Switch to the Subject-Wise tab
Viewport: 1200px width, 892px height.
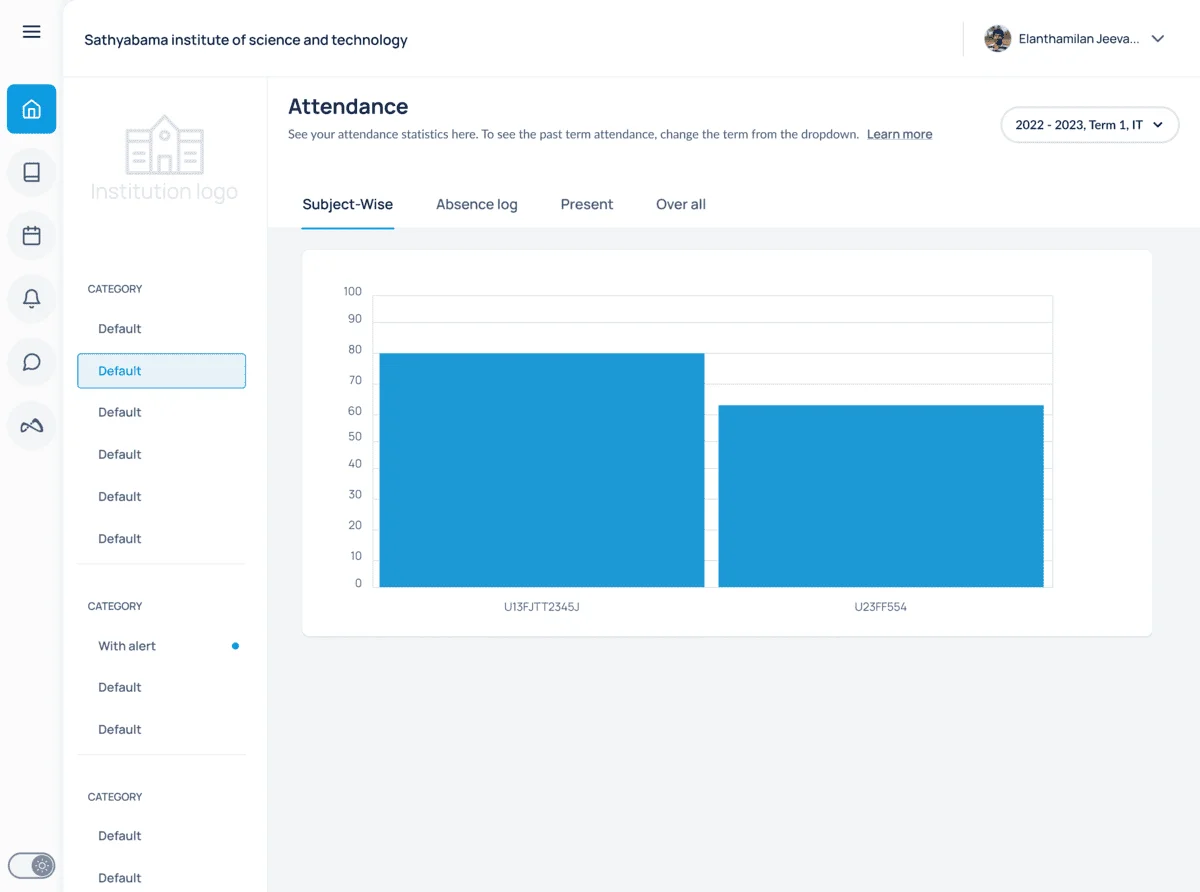(347, 204)
